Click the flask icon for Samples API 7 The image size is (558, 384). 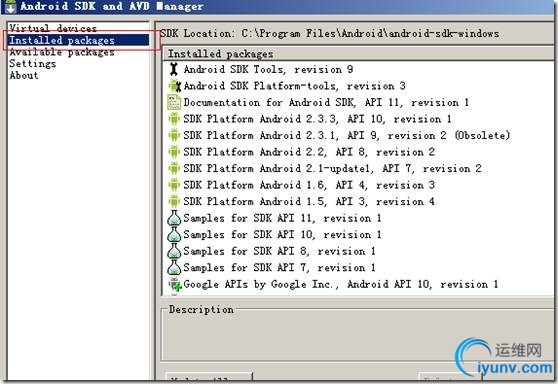click(x=174, y=268)
